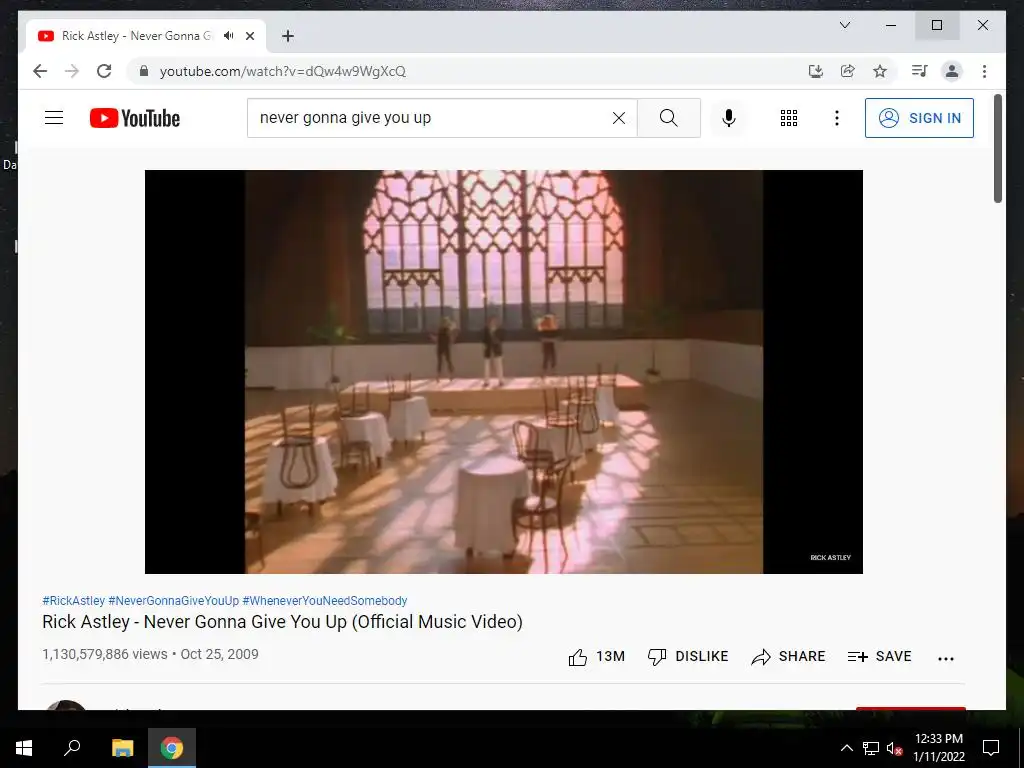This screenshot has height=768, width=1024.
Task: Open the YouTube guide hamburger menu
Action: (x=54, y=118)
